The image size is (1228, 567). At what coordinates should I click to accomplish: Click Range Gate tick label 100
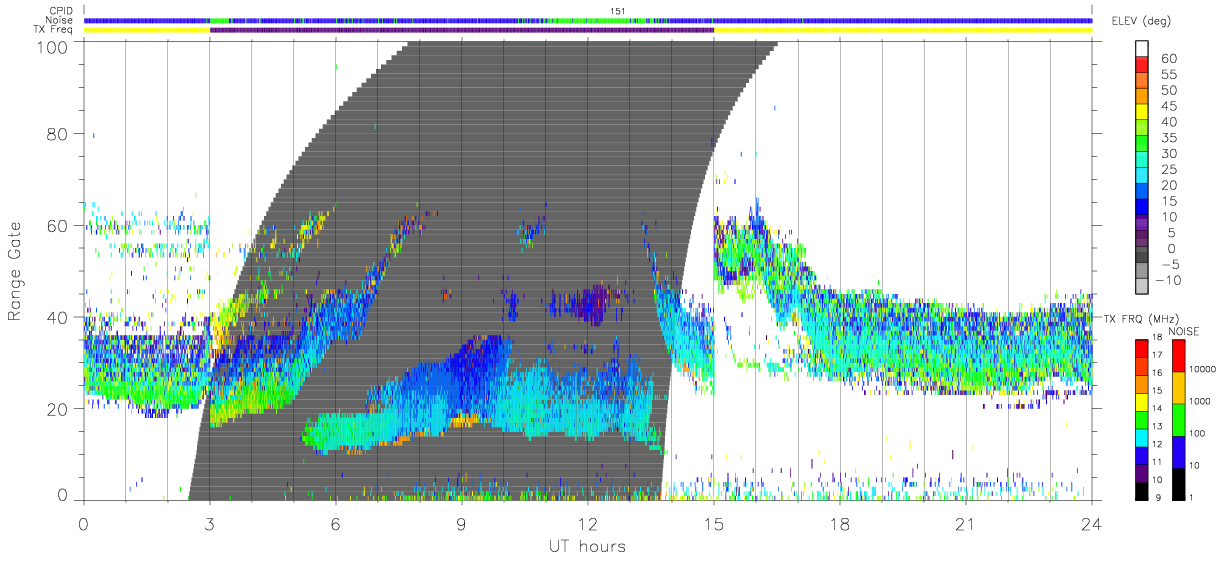53,47
